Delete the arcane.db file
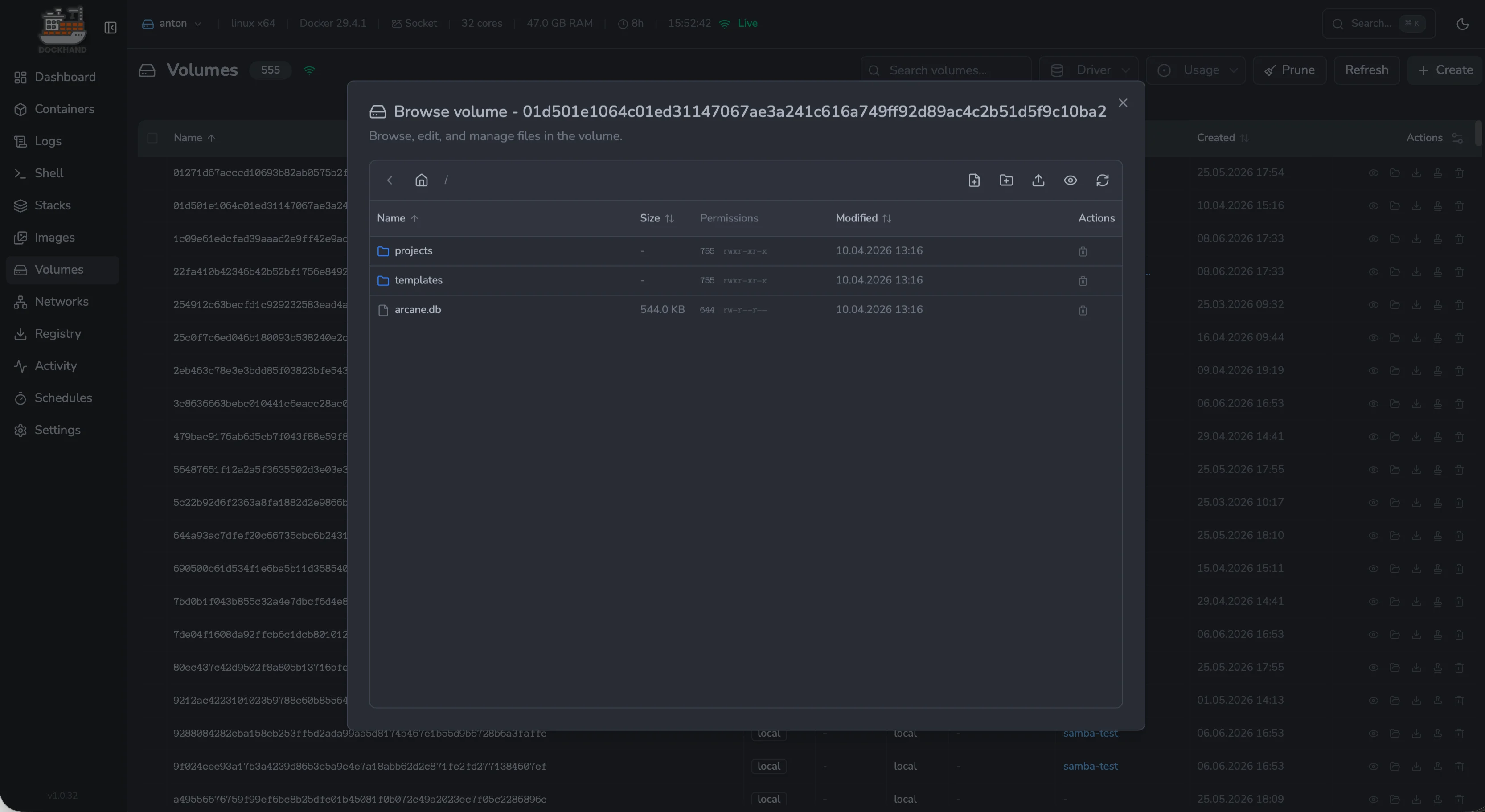This screenshot has width=1485, height=812. (1083, 310)
